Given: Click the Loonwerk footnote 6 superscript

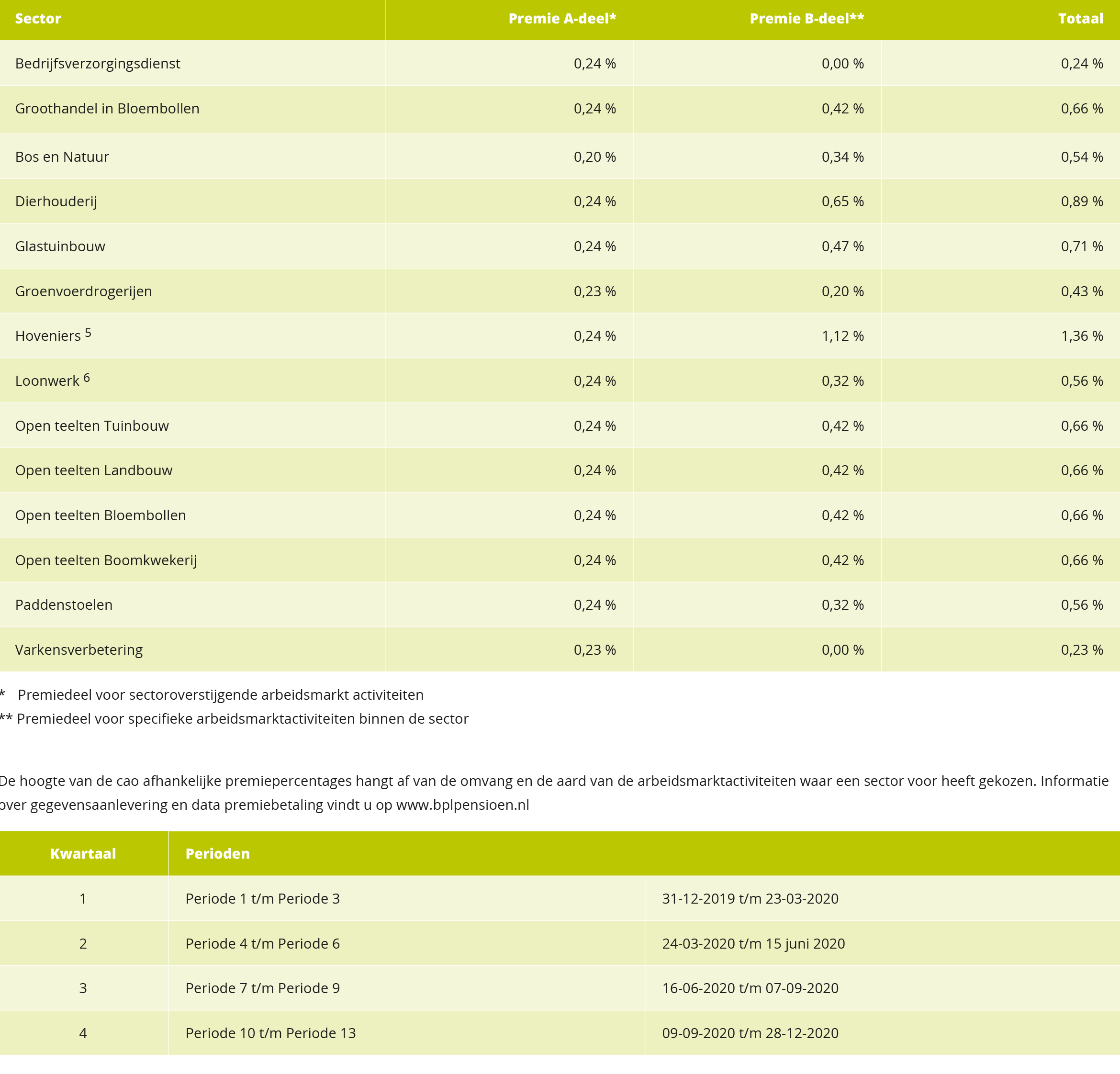Looking at the screenshot, I should click(87, 378).
